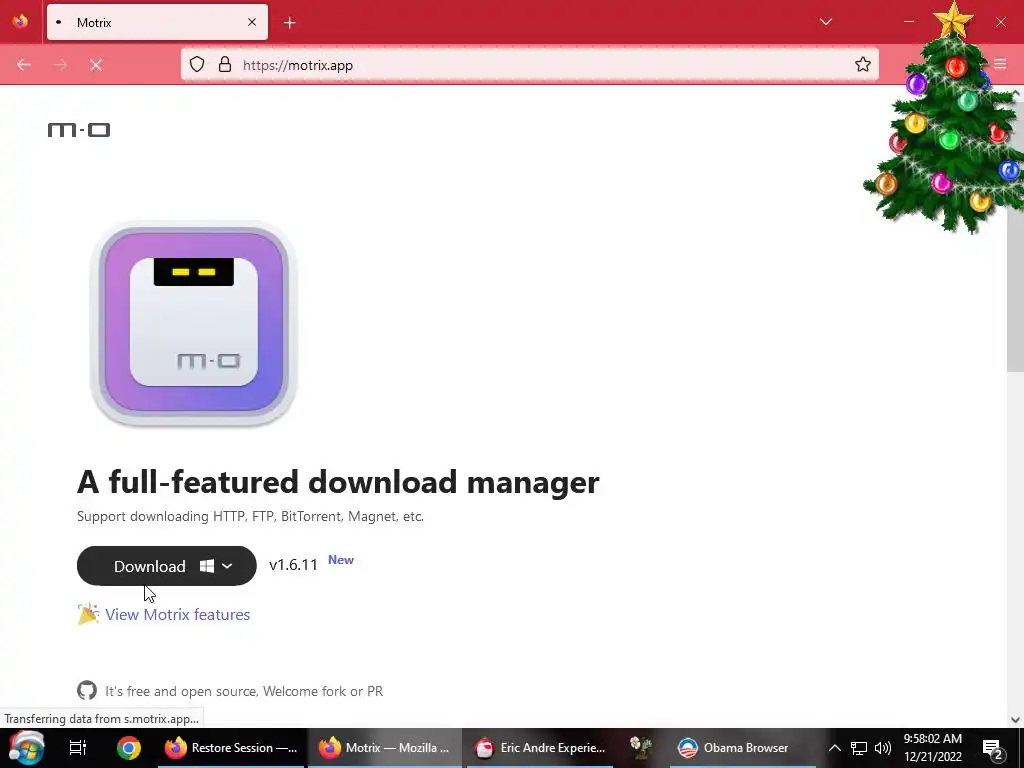Image resolution: width=1024 pixels, height=768 pixels.
Task: Select the Motrix browser tab
Action: pos(157,22)
